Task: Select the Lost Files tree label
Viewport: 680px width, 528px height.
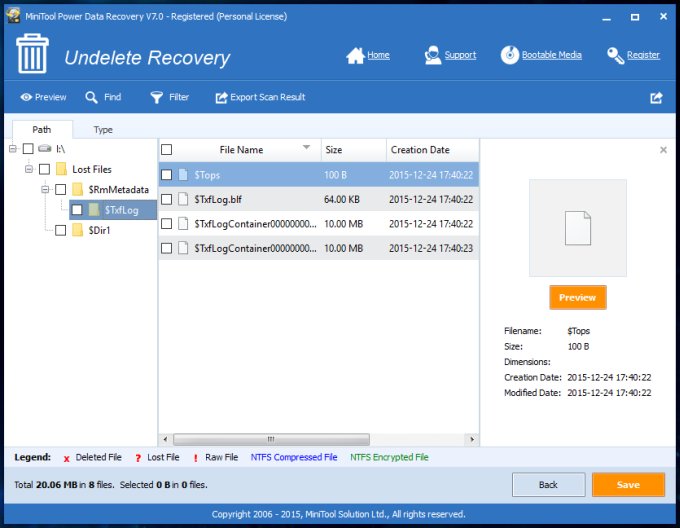Action: 92,169
